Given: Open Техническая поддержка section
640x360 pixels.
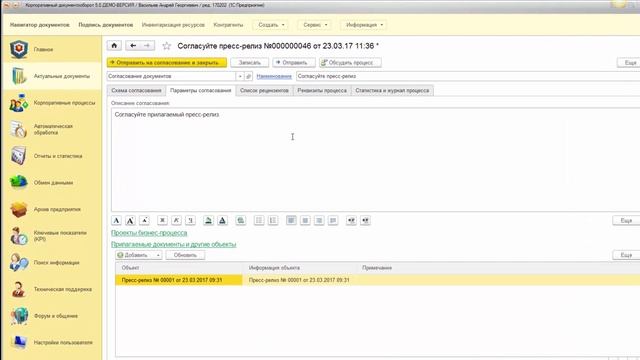Looking at the screenshot, I should click(51, 289).
